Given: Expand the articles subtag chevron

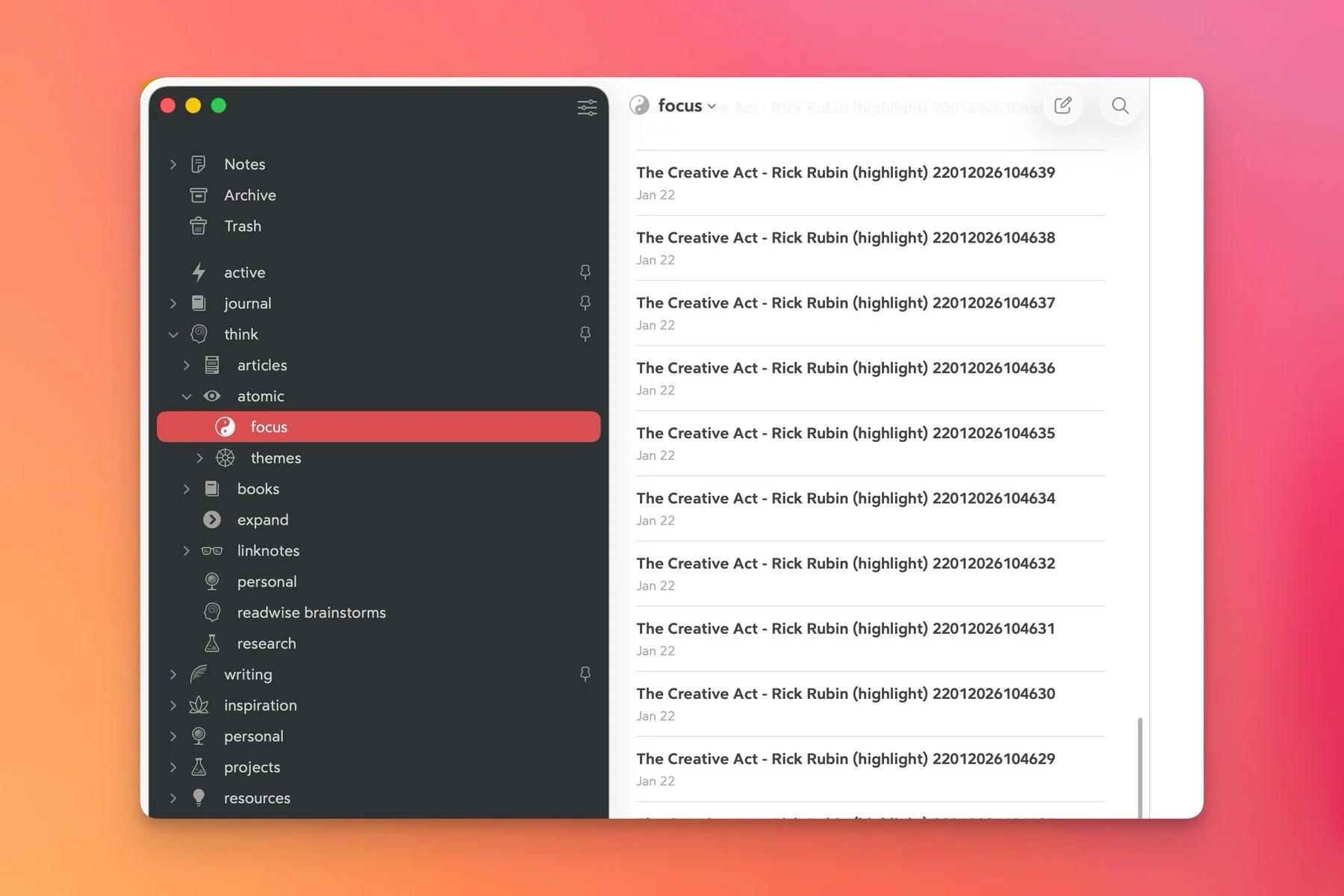Looking at the screenshot, I should tap(187, 365).
